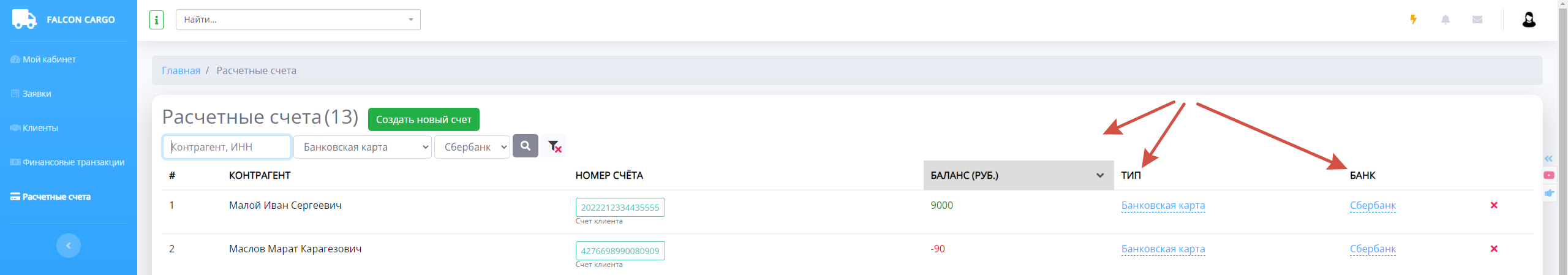Go to Финансовые транзакции in sidebar

click(73, 162)
